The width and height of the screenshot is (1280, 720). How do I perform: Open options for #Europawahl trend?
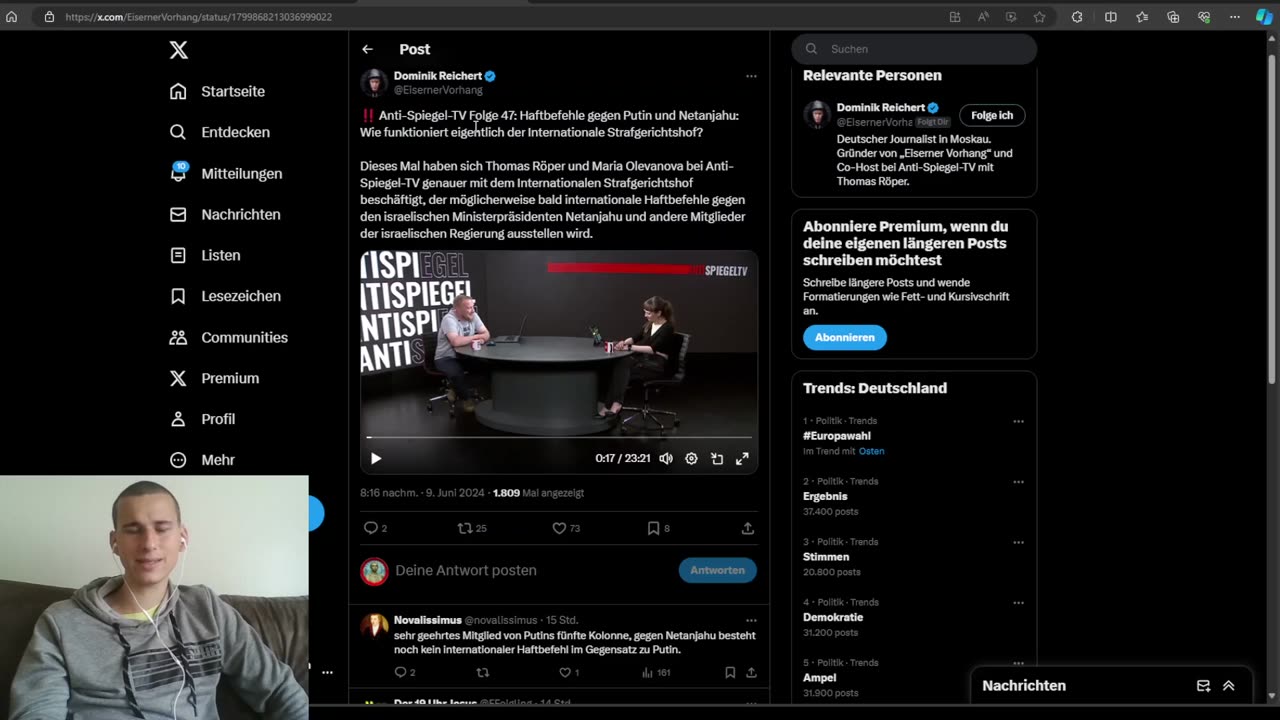[1018, 421]
